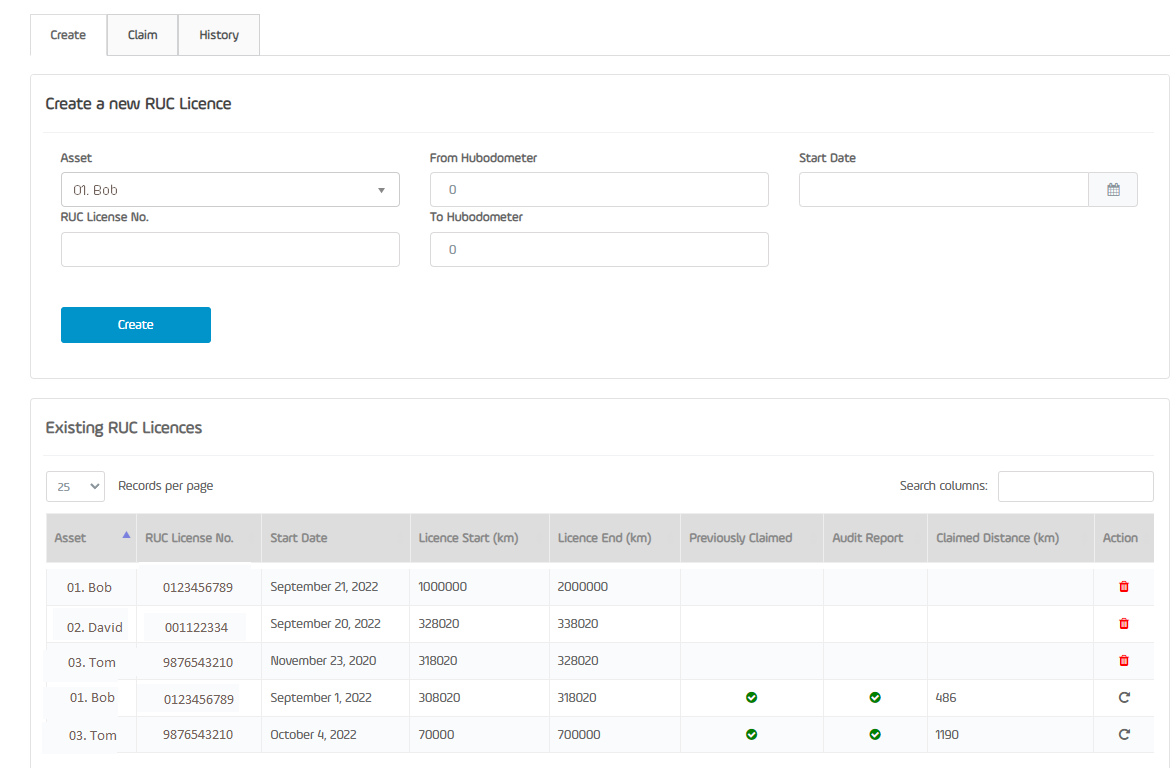Switch to the Create tab
The image size is (1172, 768).
pyautogui.click(x=68, y=35)
